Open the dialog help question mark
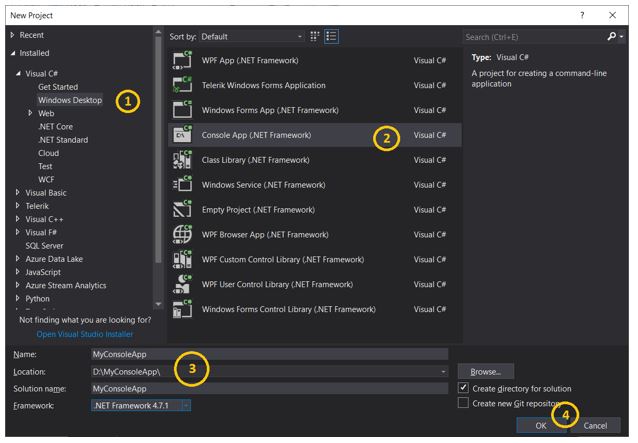The image size is (638, 443). coord(582,15)
